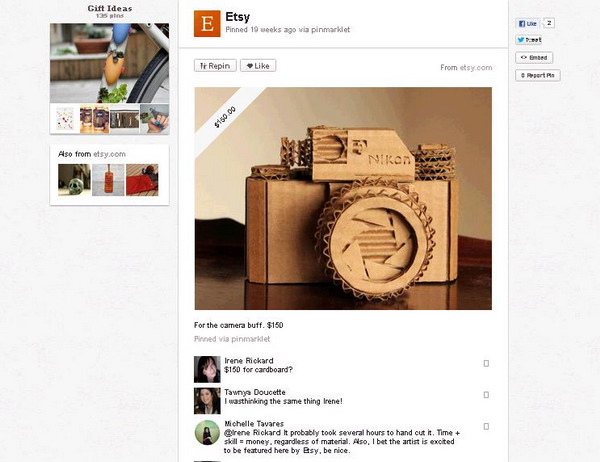This screenshot has width=600, height=462.
Task: Open Michelle Tavares's round avatar
Action: tap(207, 433)
